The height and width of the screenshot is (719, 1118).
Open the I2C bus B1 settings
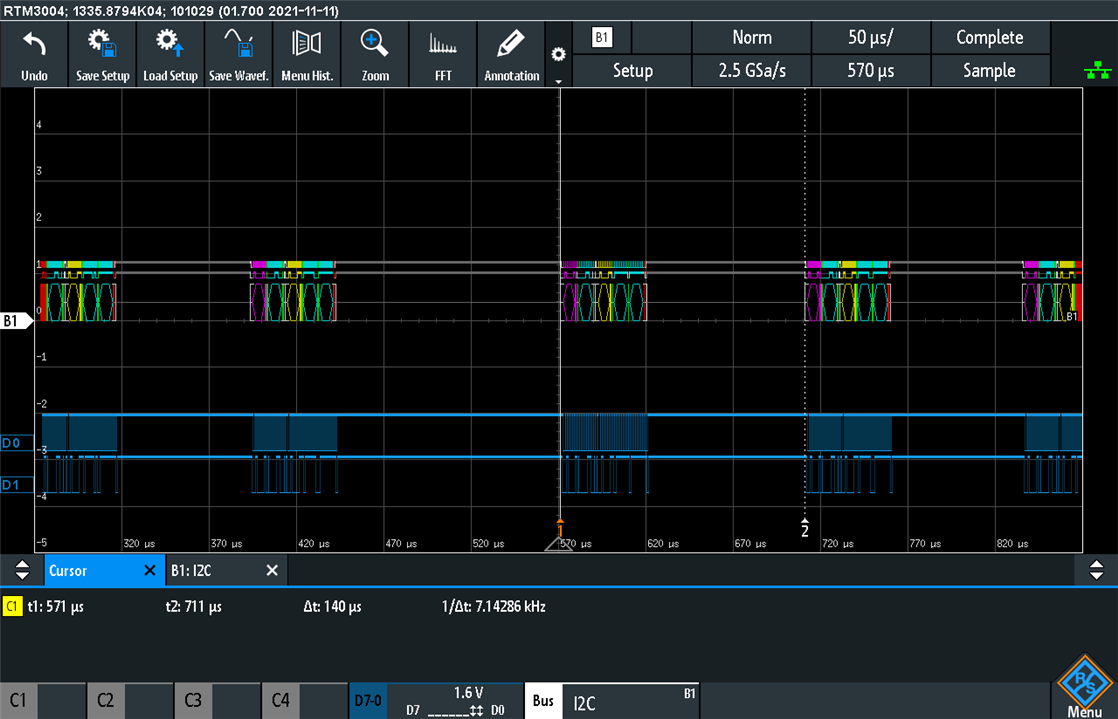tap(631, 700)
